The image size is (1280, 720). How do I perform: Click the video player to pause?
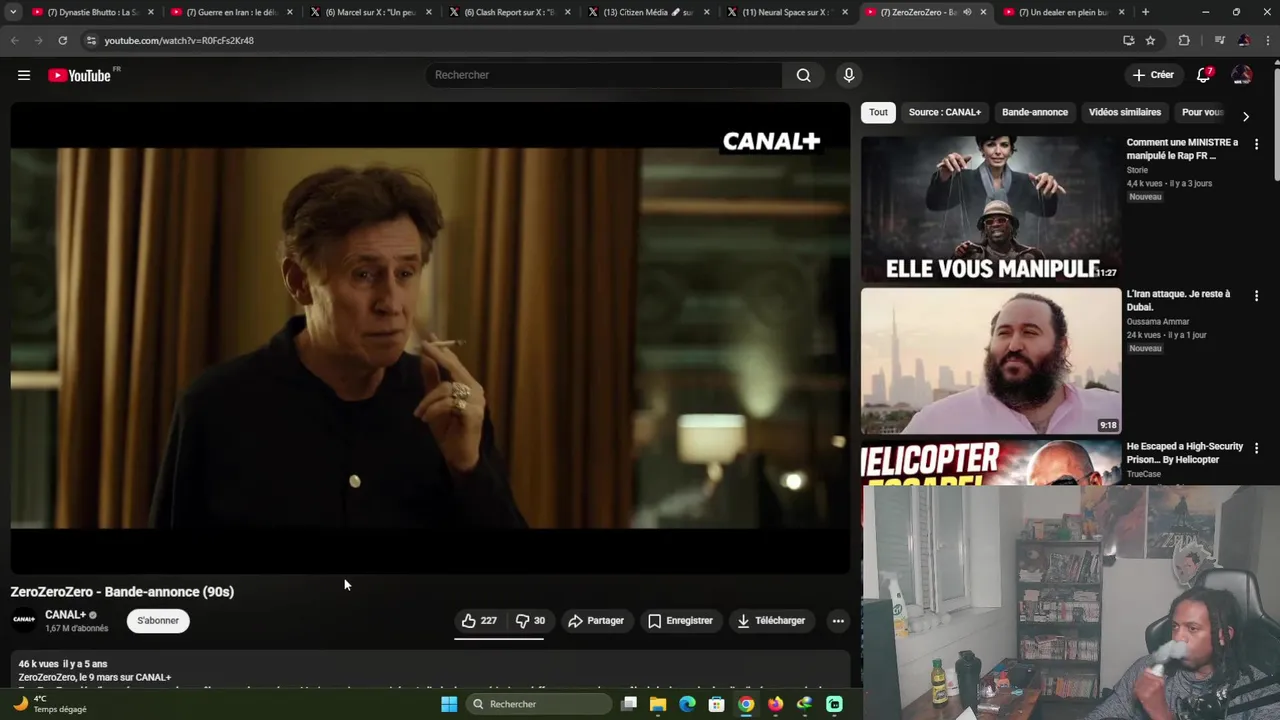click(430, 338)
